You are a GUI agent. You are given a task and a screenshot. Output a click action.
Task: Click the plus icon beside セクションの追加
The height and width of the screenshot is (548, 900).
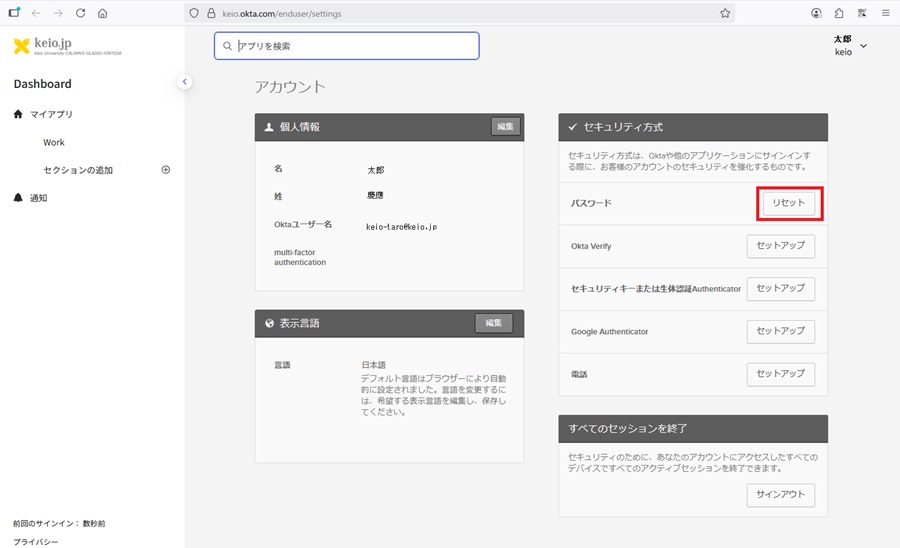tap(166, 170)
